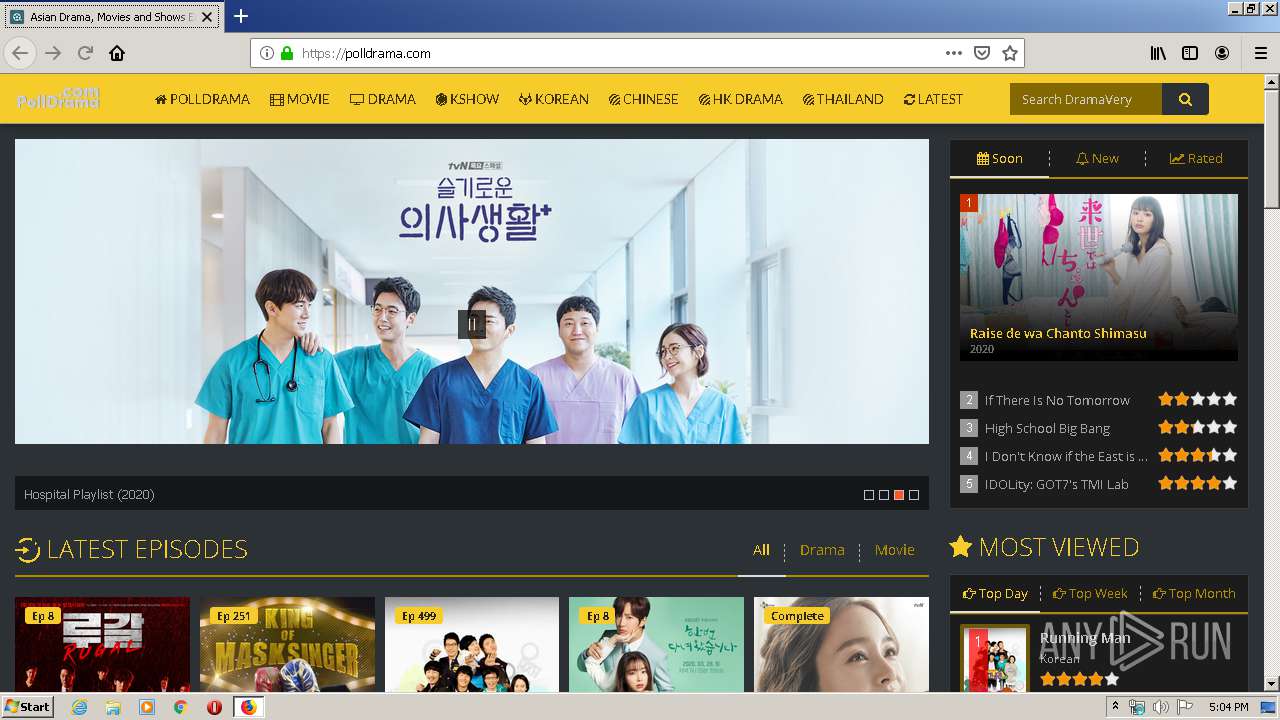Go back using Firefox back arrow
The height and width of the screenshot is (720, 1280).
(x=20, y=53)
